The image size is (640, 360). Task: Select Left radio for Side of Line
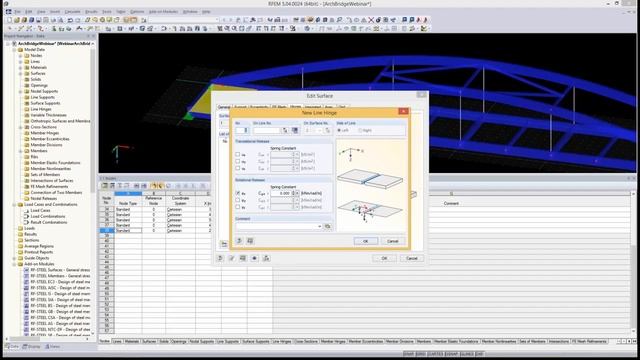click(339, 130)
